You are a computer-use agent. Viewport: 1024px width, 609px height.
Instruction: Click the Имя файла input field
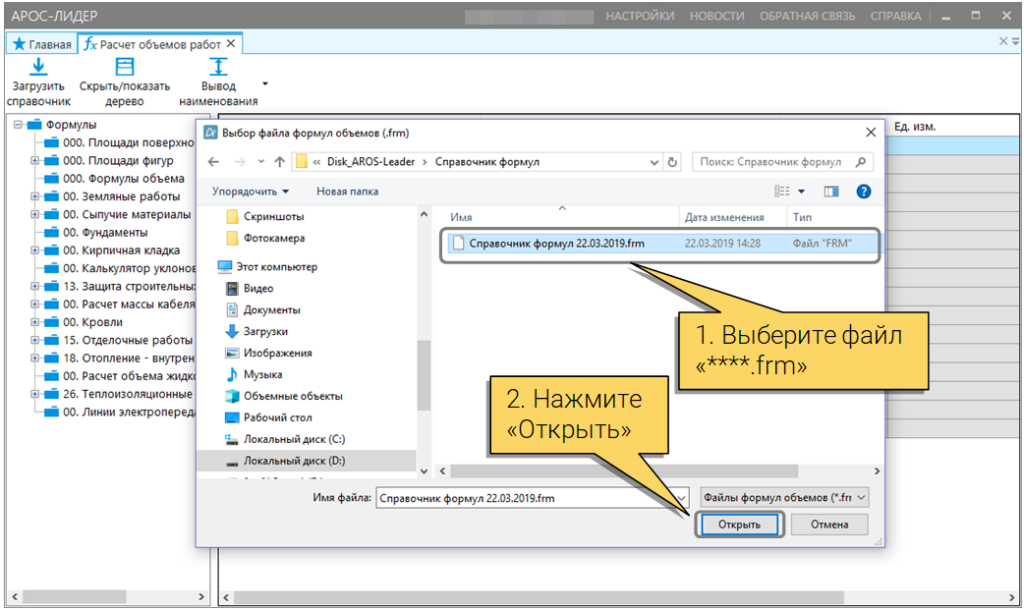532,498
